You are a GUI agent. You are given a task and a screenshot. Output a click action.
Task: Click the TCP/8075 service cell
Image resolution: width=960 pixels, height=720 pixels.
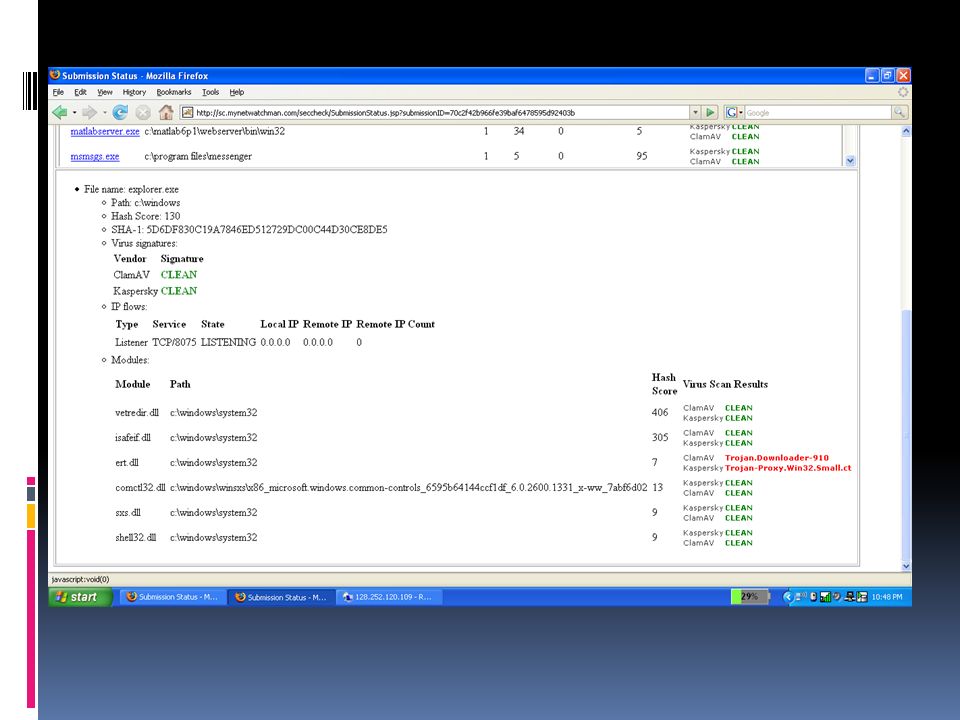click(x=174, y=342)
